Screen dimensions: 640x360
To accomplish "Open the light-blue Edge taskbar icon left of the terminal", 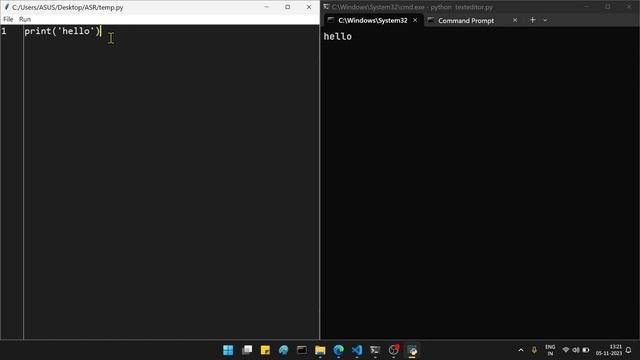I will [x=283, y=350].
